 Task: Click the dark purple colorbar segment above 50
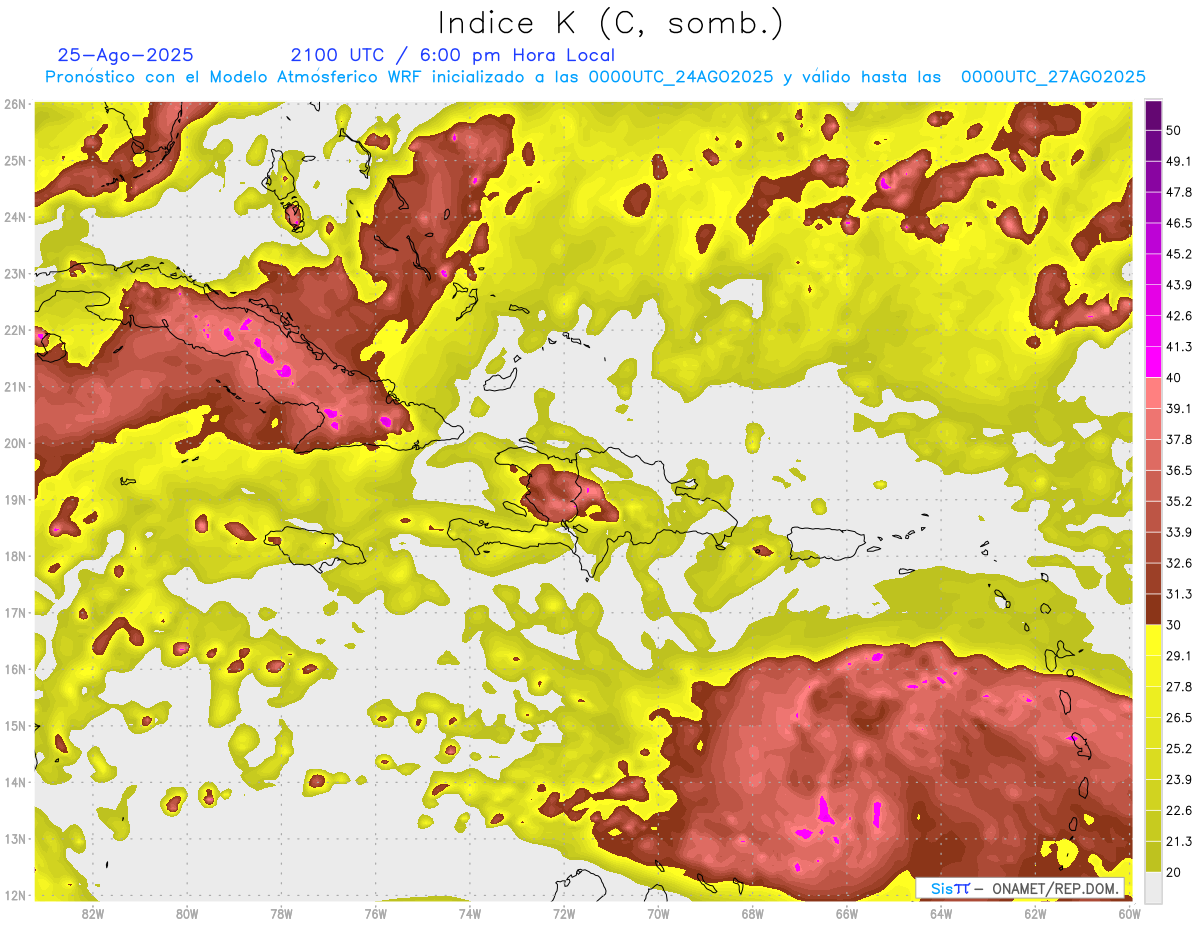point(1153,115)
